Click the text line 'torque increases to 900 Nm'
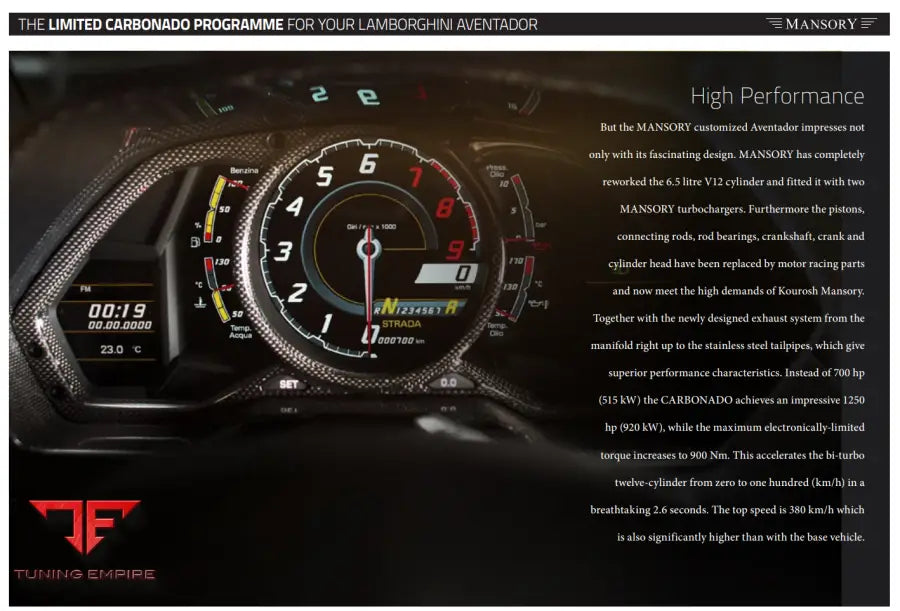The width and height of the screenshot is (900, 611). coord(732,455)
